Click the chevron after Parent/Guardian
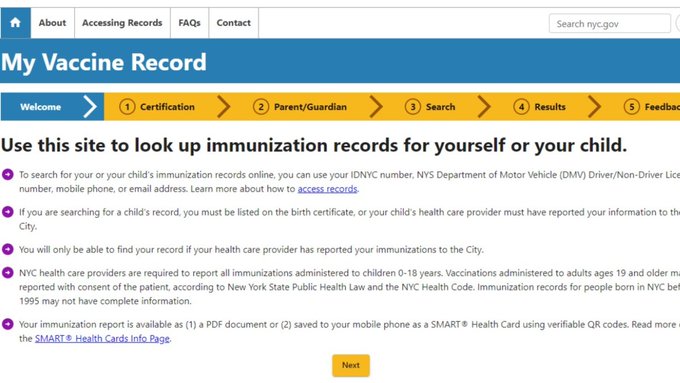680x383 pixels. click(376, 107)
